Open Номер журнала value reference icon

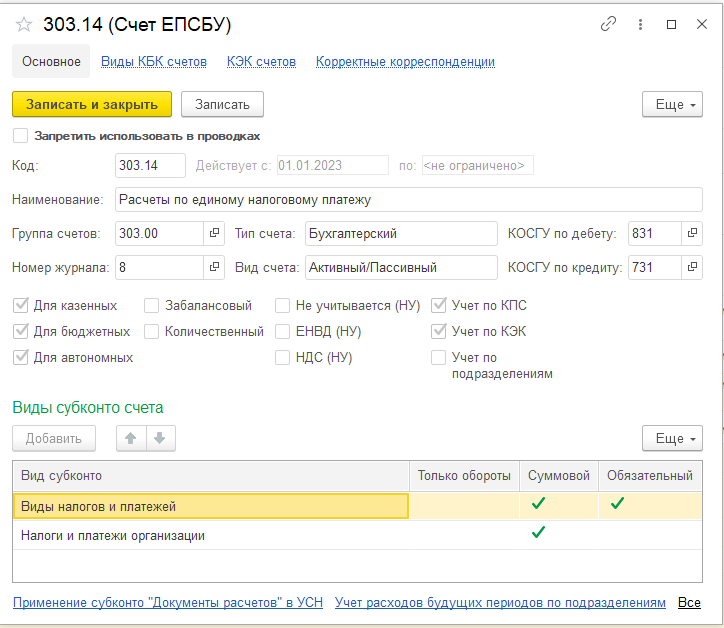point(214,267)
